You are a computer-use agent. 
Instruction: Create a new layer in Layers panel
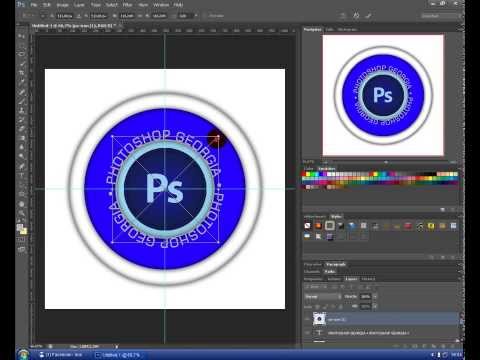pos(443,346)
